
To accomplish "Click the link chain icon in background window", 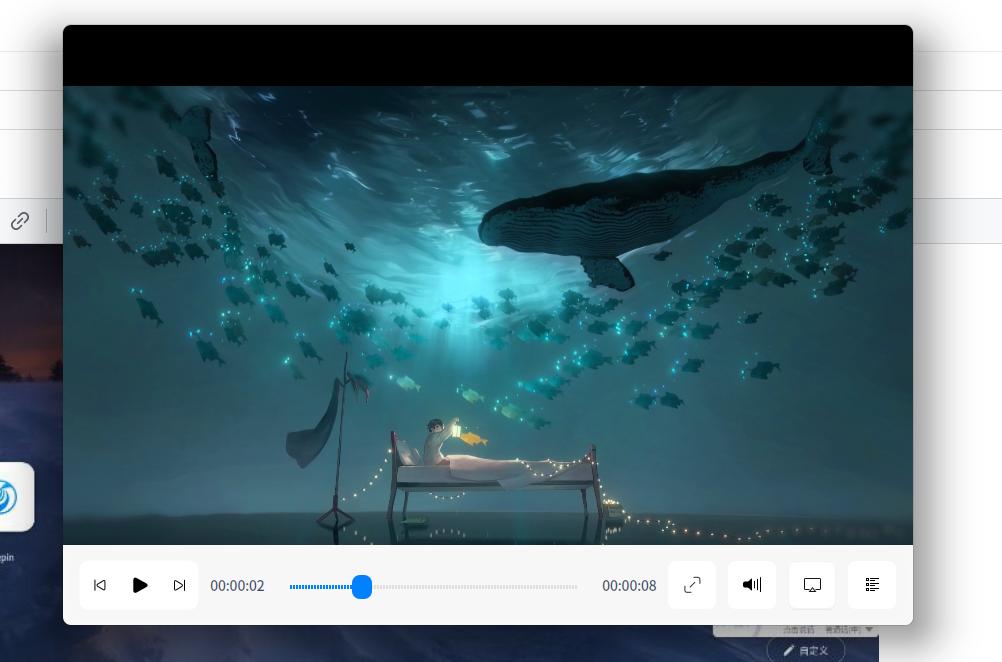I will 20,221.
